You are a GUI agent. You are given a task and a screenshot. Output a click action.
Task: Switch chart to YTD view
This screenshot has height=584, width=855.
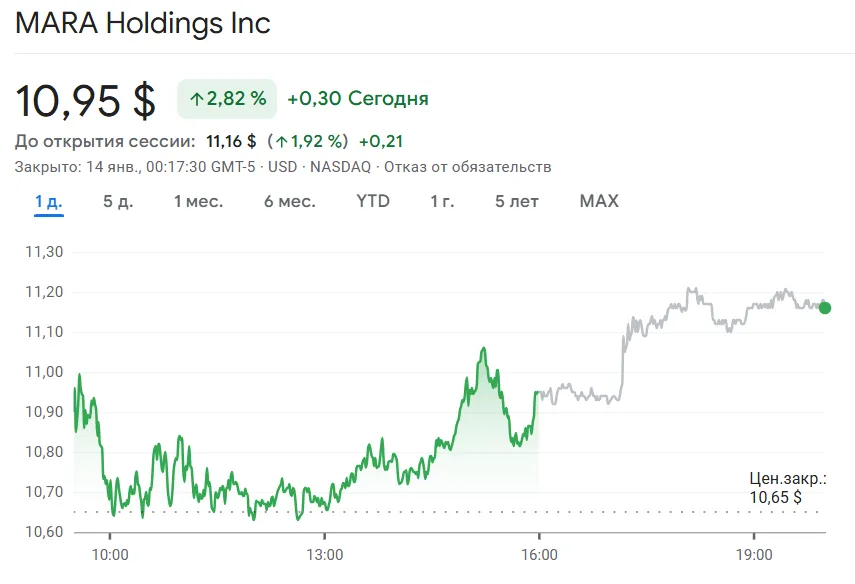(x=373, y=201)
